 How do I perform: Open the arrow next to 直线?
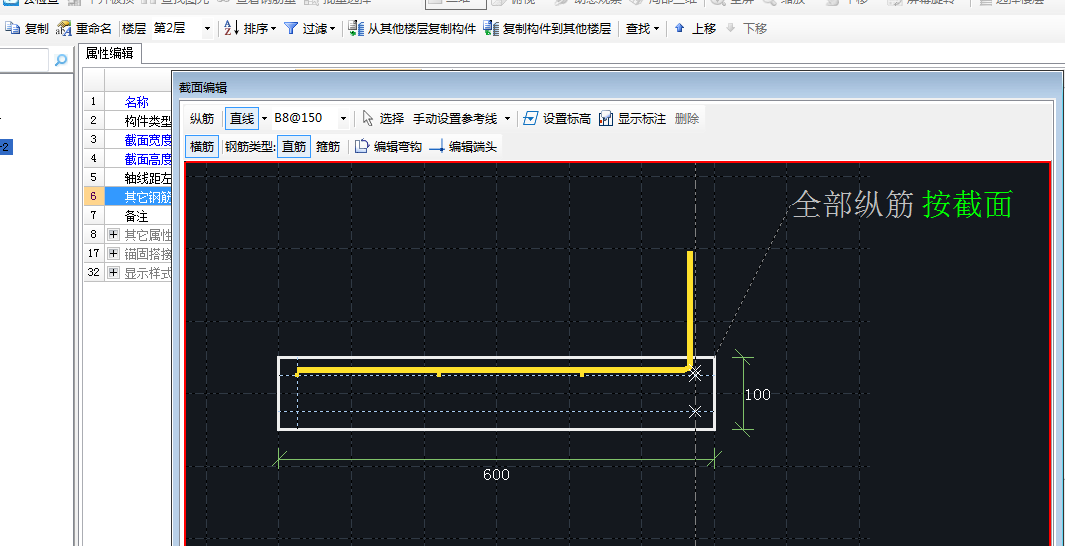point(264,119)
